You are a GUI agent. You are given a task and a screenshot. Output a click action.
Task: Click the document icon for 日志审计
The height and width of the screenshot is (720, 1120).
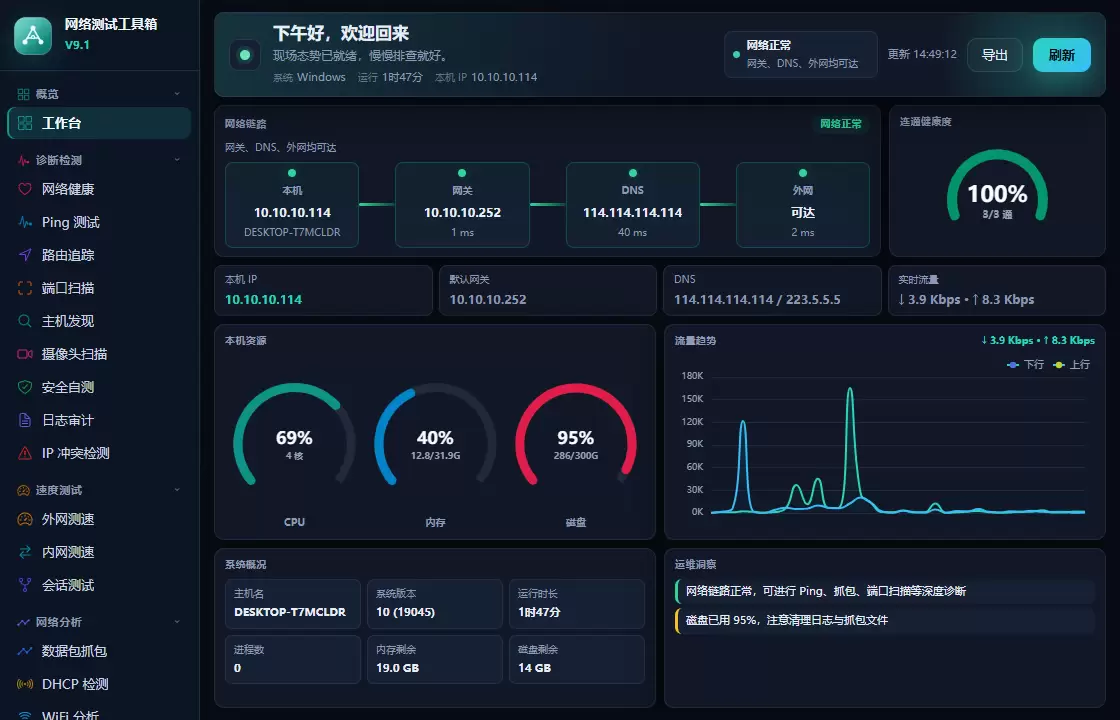tap(25, 420)
